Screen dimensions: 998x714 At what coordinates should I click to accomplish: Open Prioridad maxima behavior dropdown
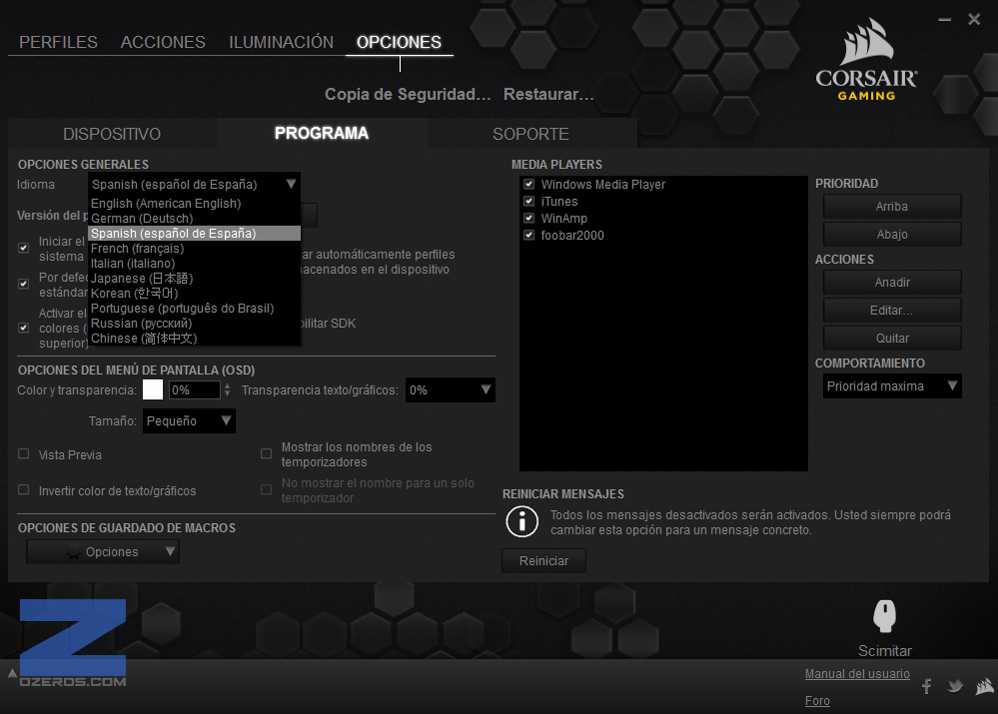(892, 386)
